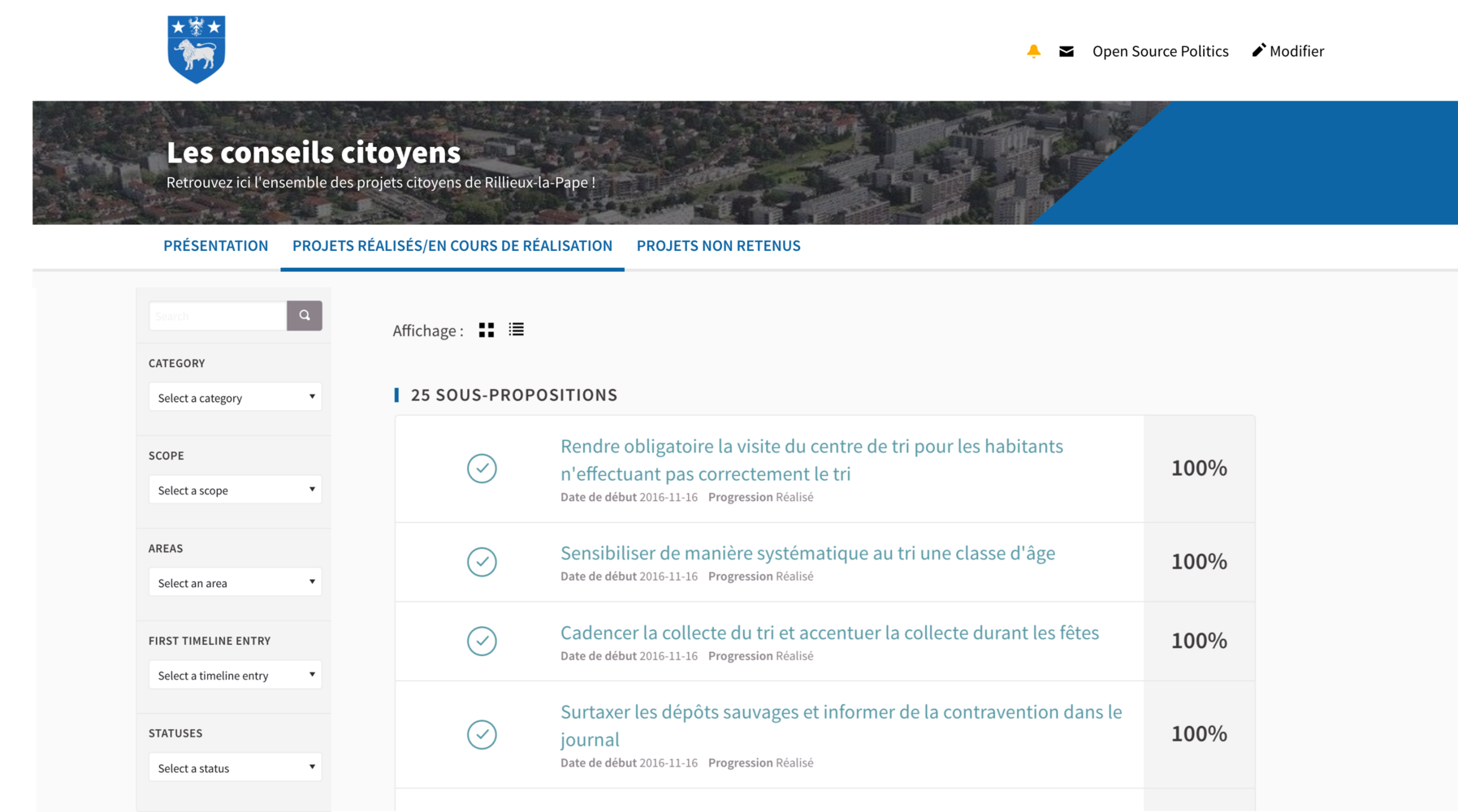Click checkmark icon beside Sensibiliser proposal
This screenshot has width=1458, height=812.
(x=482, y=562)
